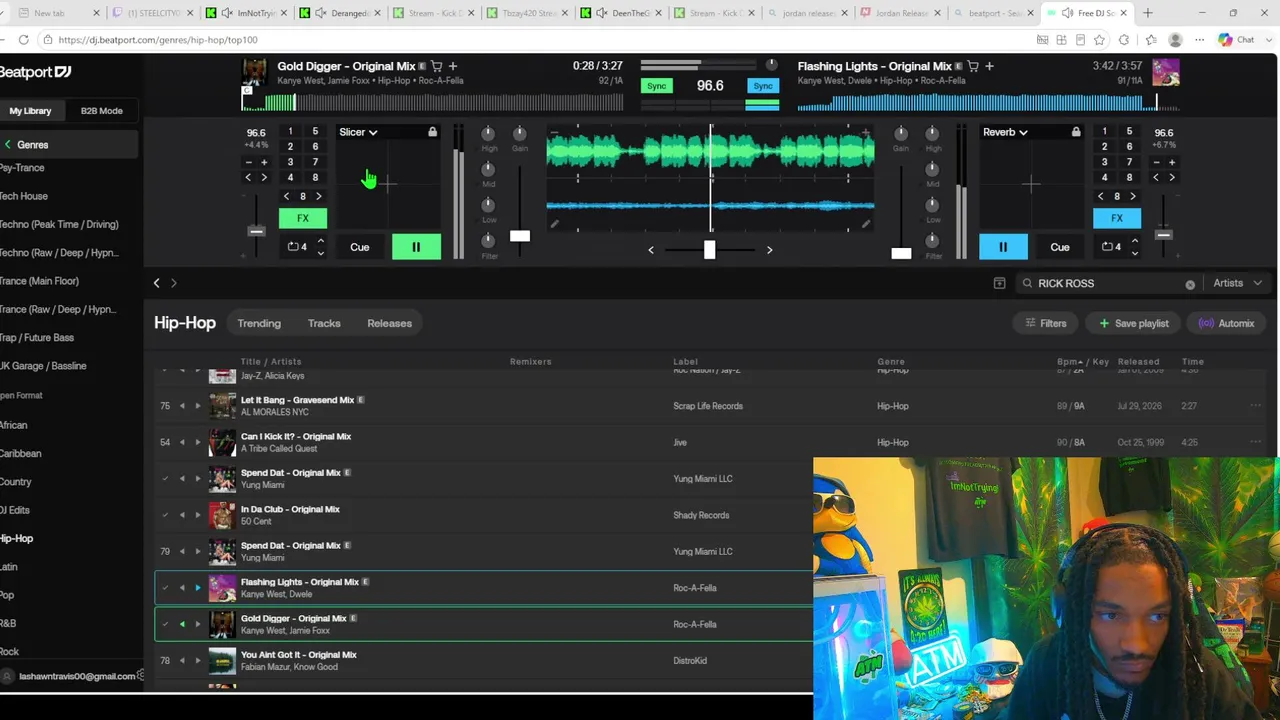The image size is (1280, 720).
Task: Open Tech House genre
Action: tap(24, 196)
